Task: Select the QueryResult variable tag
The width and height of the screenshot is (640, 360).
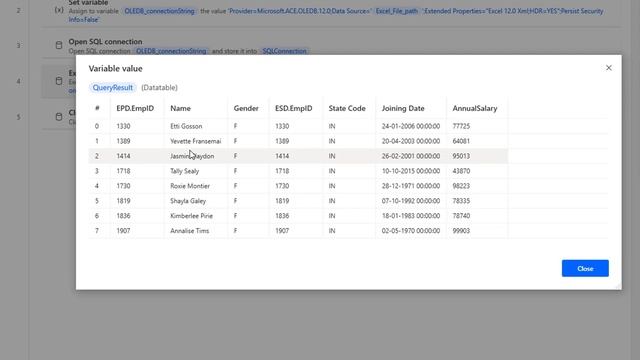Action: pos(113,87)
